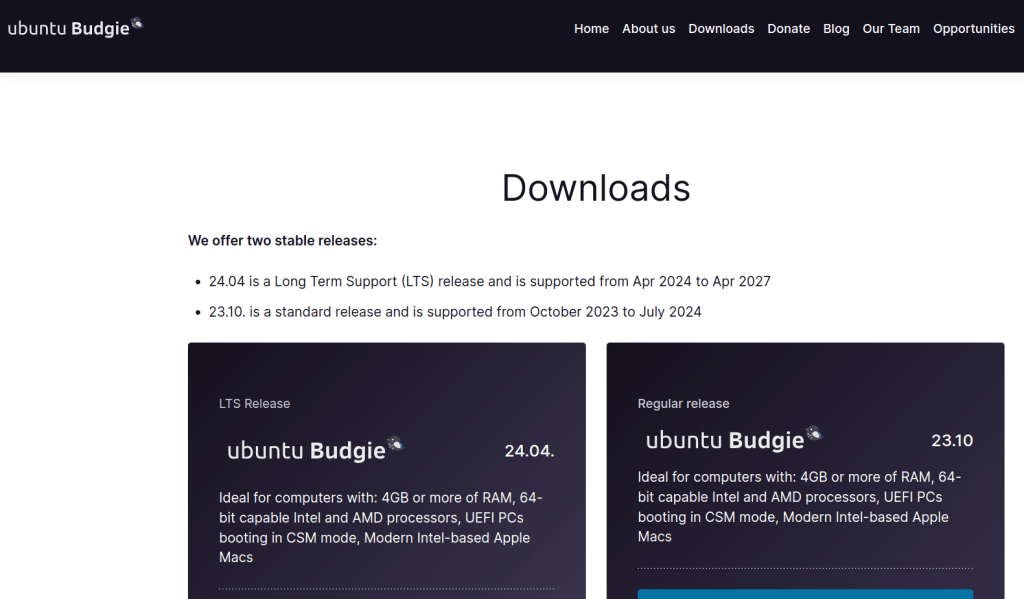Click the Ubuntu Budgie logo in the header

pos(75,28)
